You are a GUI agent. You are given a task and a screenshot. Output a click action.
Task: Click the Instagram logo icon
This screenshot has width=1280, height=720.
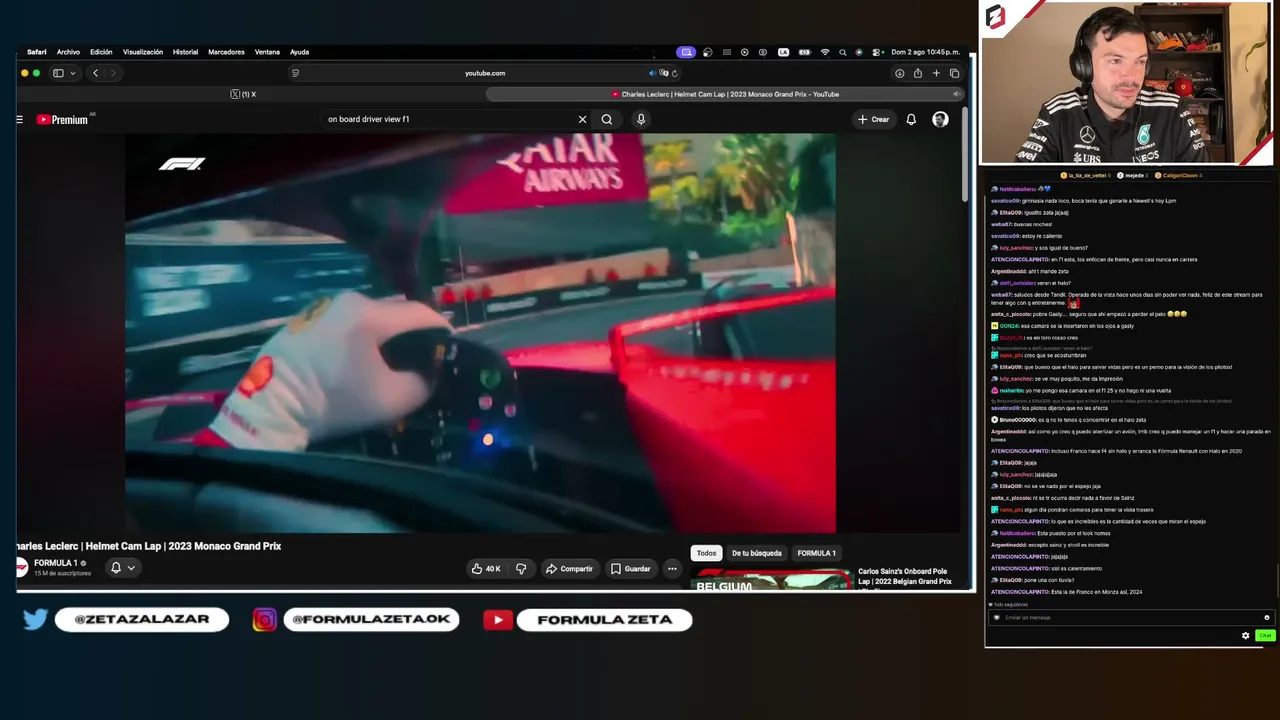[x=264, y=620]
